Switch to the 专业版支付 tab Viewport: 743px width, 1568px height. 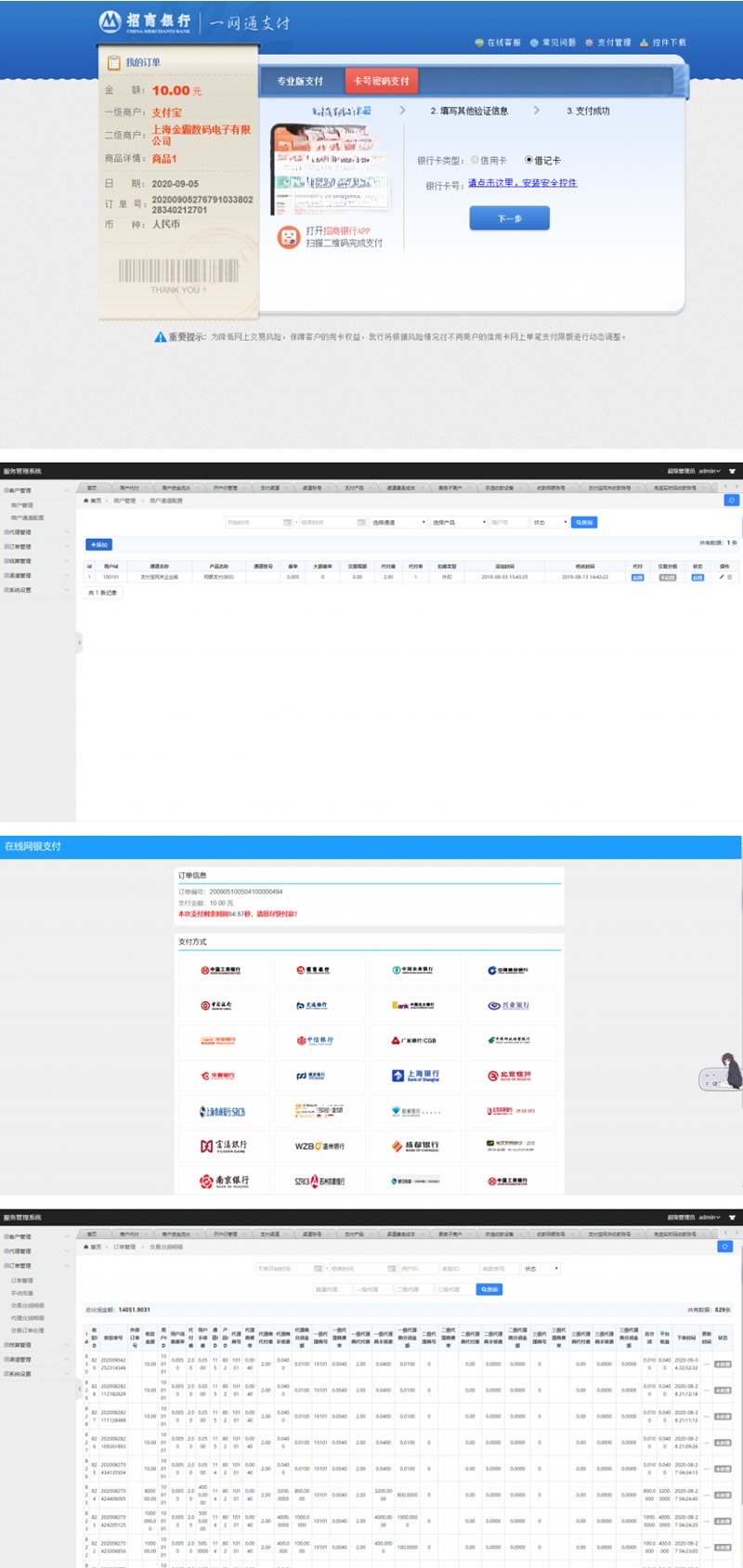click(x=300, y=81)
